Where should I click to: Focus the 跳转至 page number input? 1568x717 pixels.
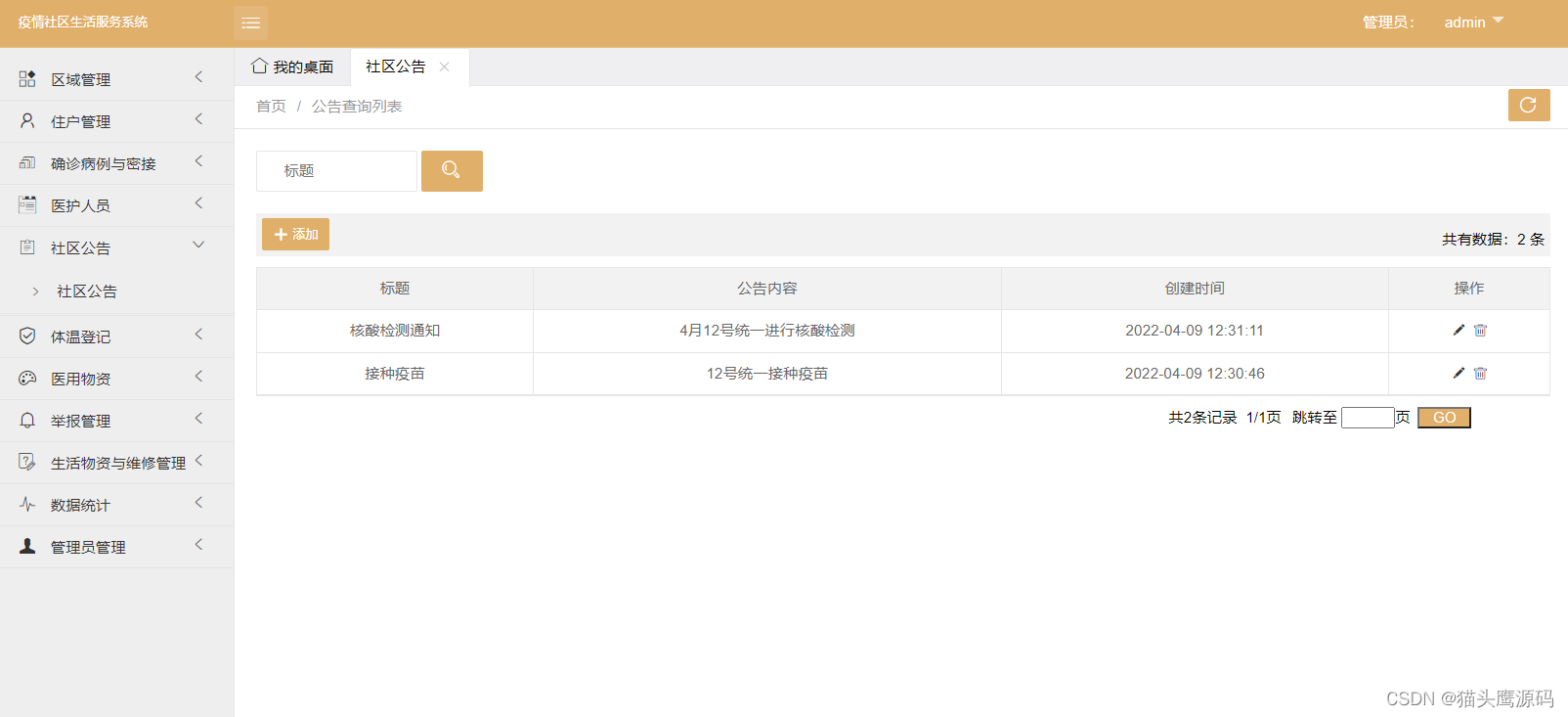(1368, 418)
